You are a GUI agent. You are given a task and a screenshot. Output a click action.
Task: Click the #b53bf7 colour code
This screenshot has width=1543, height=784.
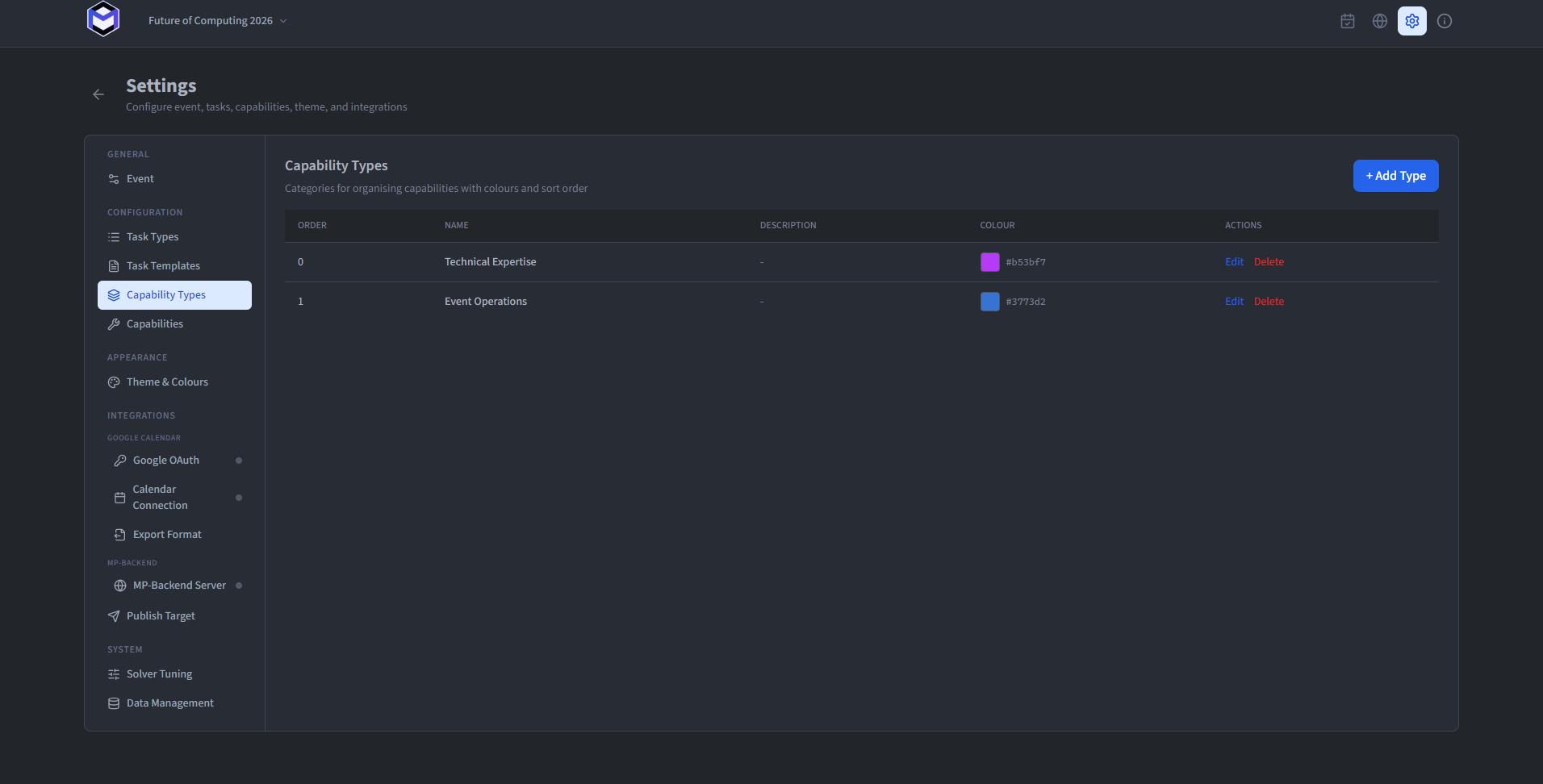tap(1026, 262)
